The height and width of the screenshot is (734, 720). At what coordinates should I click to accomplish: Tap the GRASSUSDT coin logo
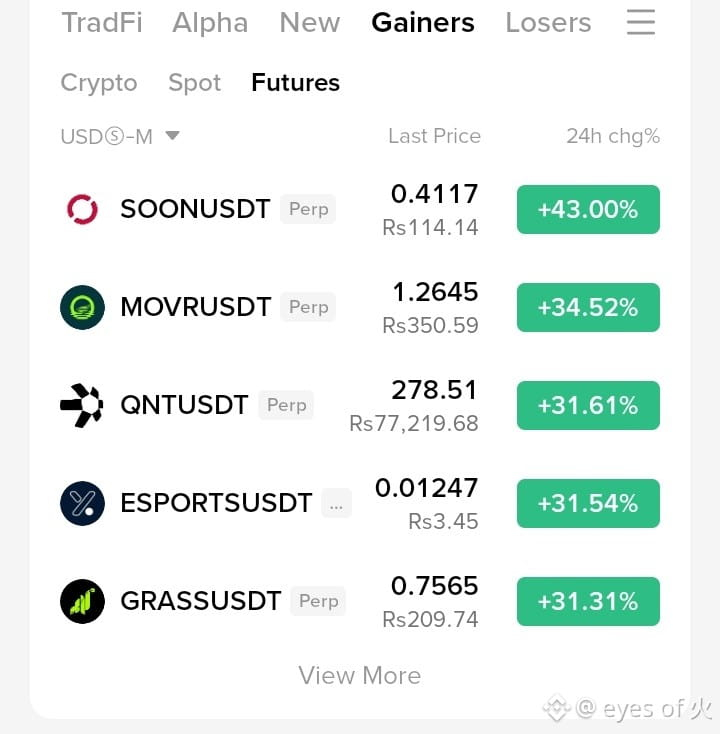82,601
